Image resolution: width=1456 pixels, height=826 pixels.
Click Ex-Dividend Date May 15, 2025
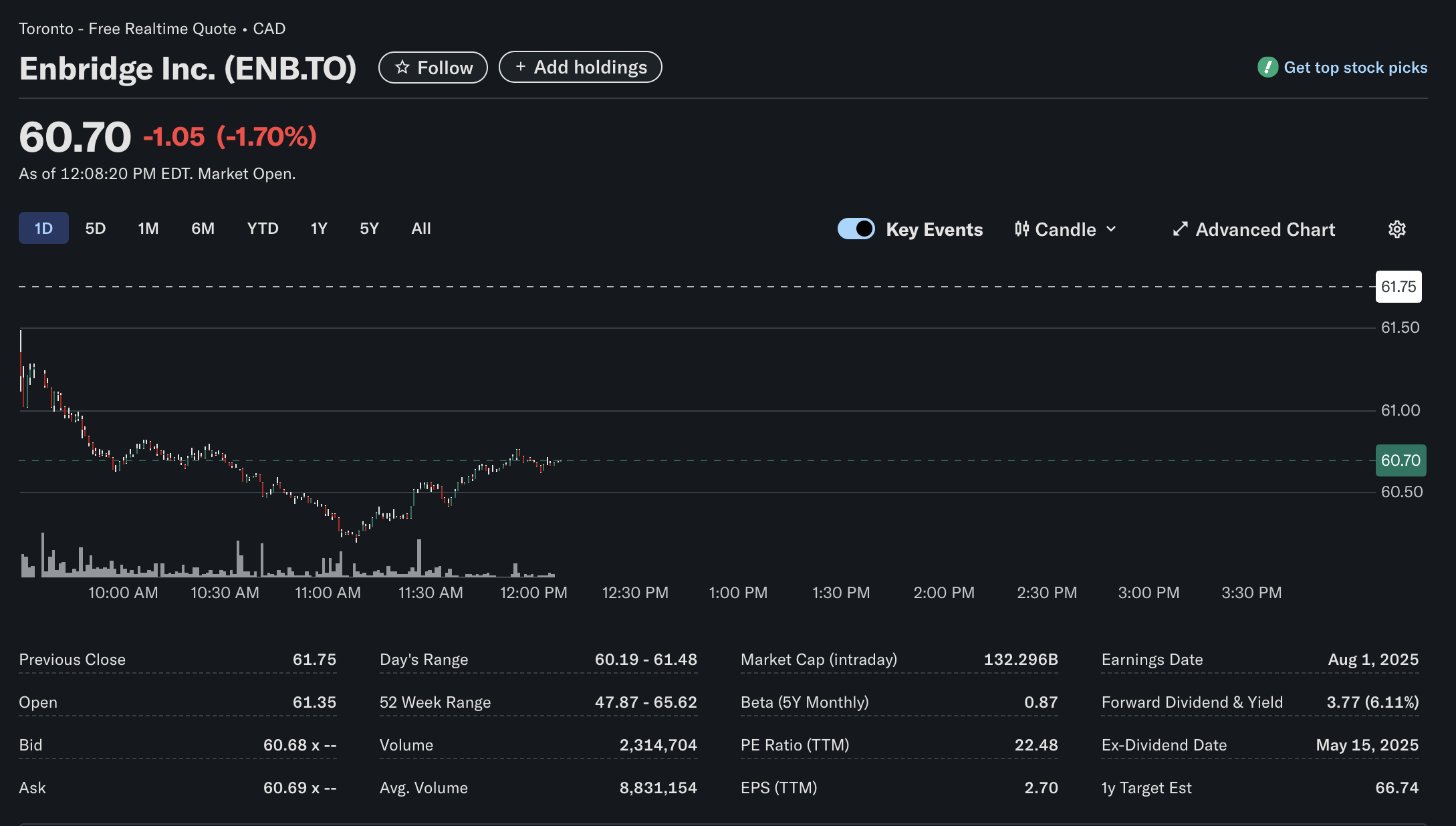tap(1367, 745)
